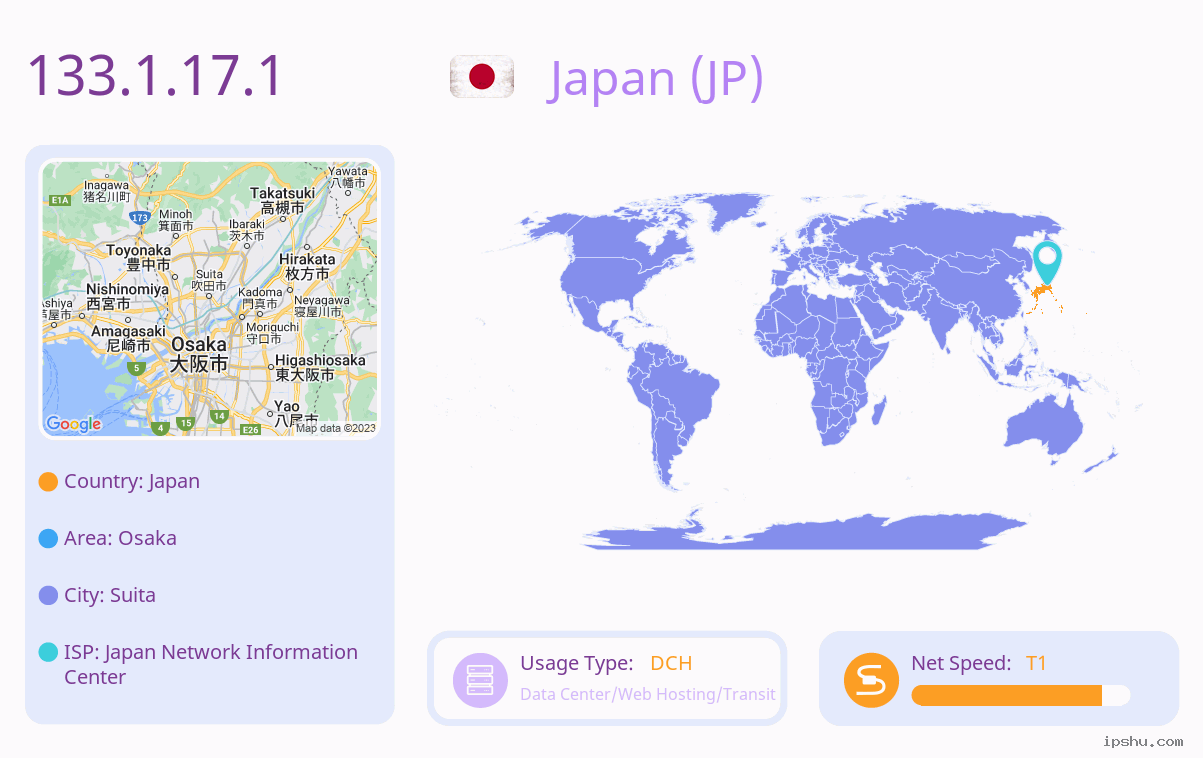Click the Moriguchi label on map

(272, 333)
